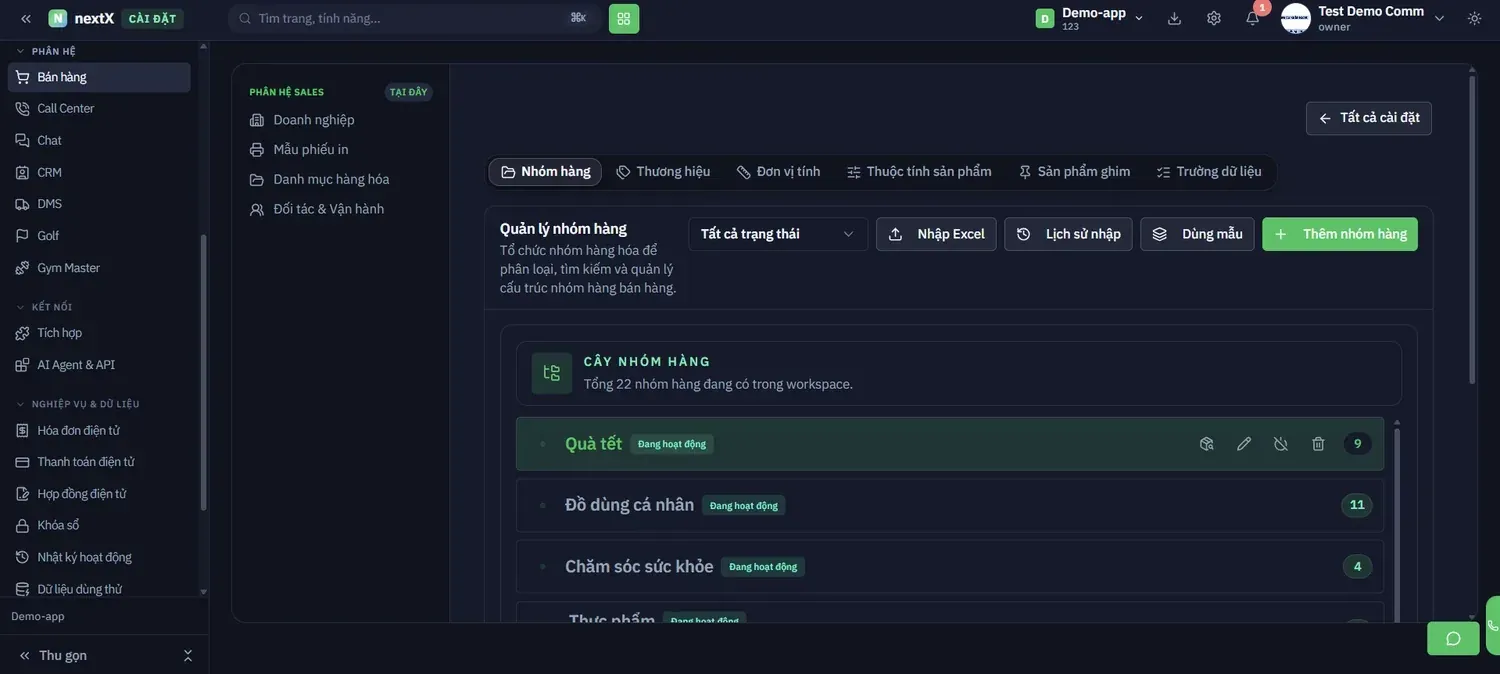Switch to the Đơn vị tính tab
Screen dimensions: 1500x674
[779, 172]
